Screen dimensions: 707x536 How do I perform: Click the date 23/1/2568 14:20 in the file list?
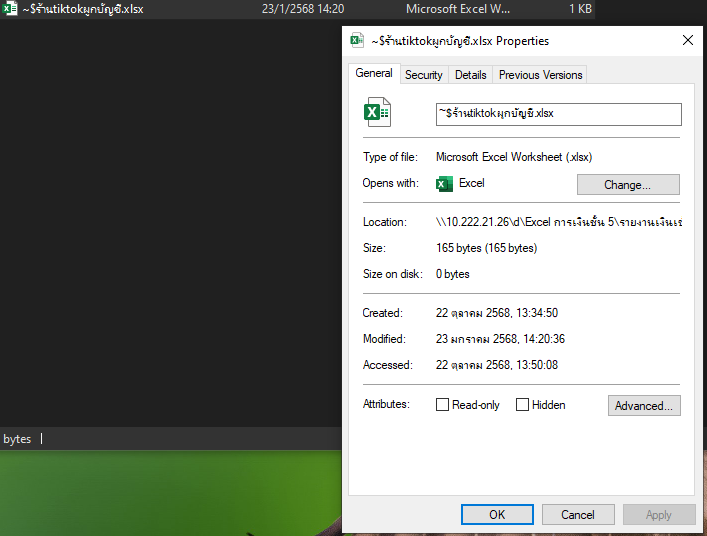click(x=303, y=9)
